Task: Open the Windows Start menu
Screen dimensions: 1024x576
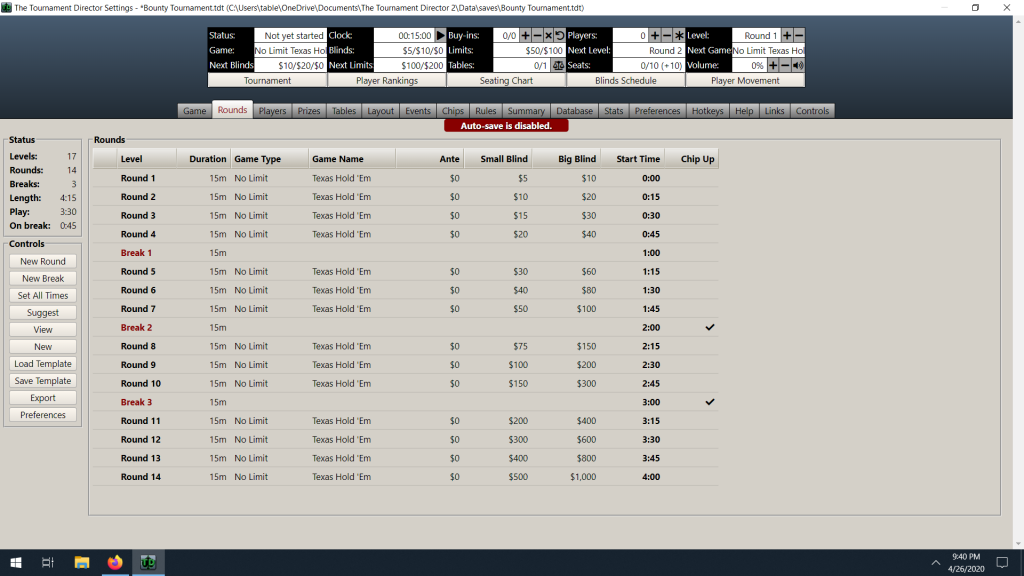Action: [x=16, y=562]
